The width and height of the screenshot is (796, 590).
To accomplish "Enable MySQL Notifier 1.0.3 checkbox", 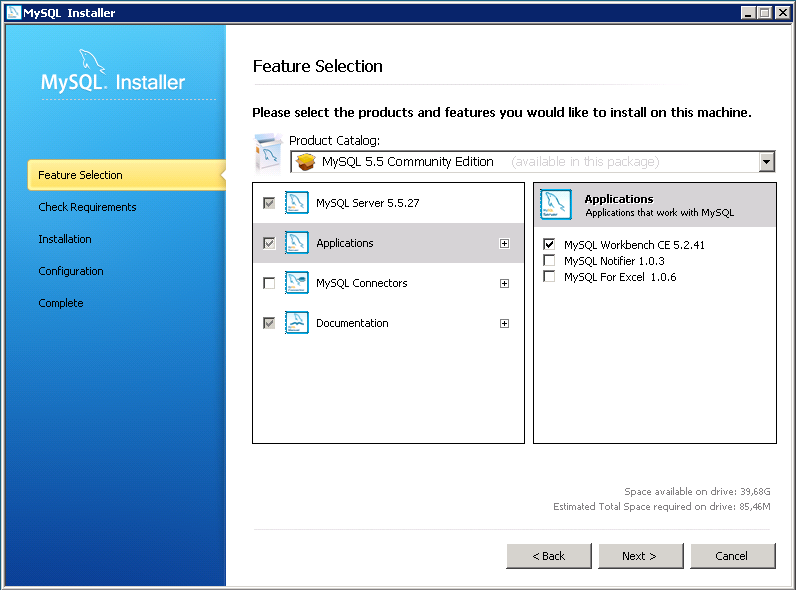I will (549, 260).
